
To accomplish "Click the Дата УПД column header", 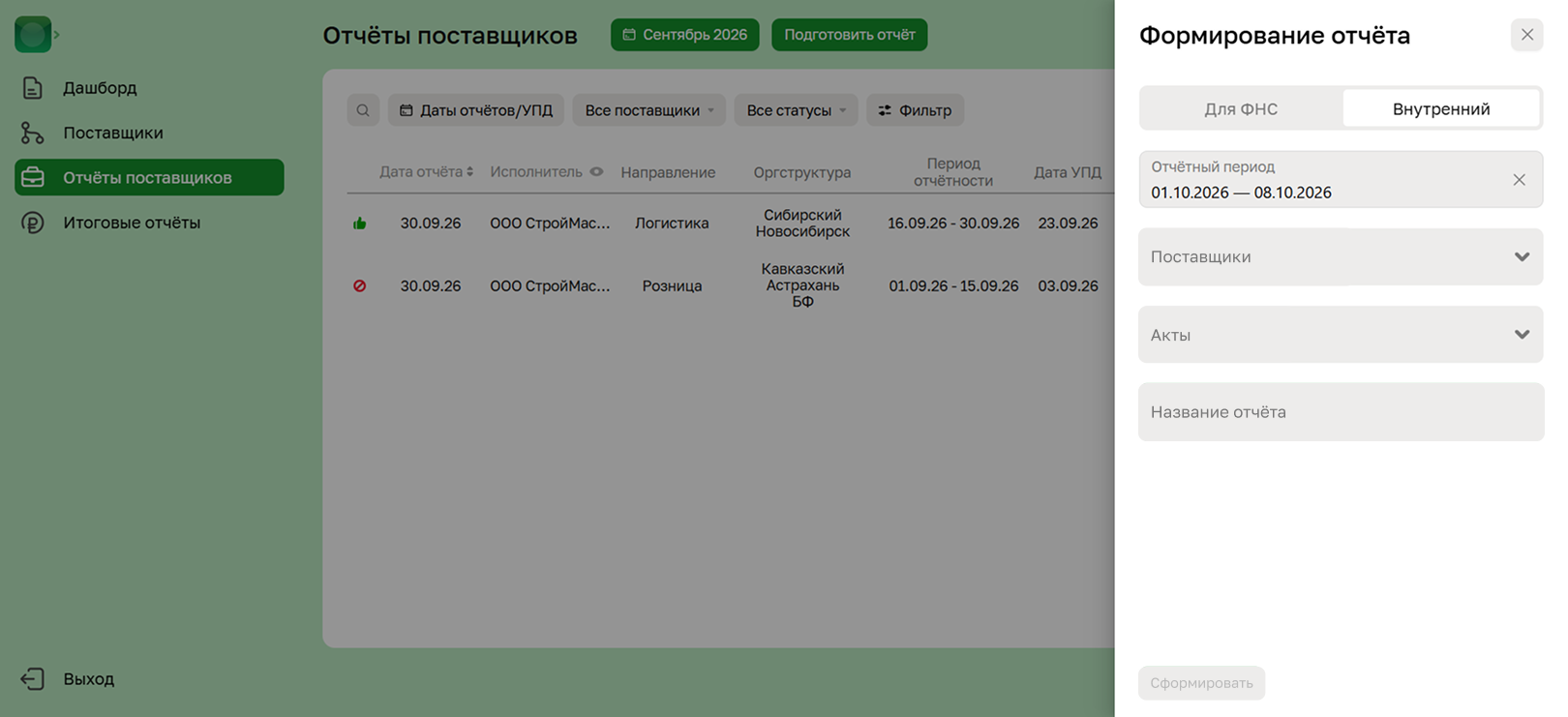I will point(1068,172).
